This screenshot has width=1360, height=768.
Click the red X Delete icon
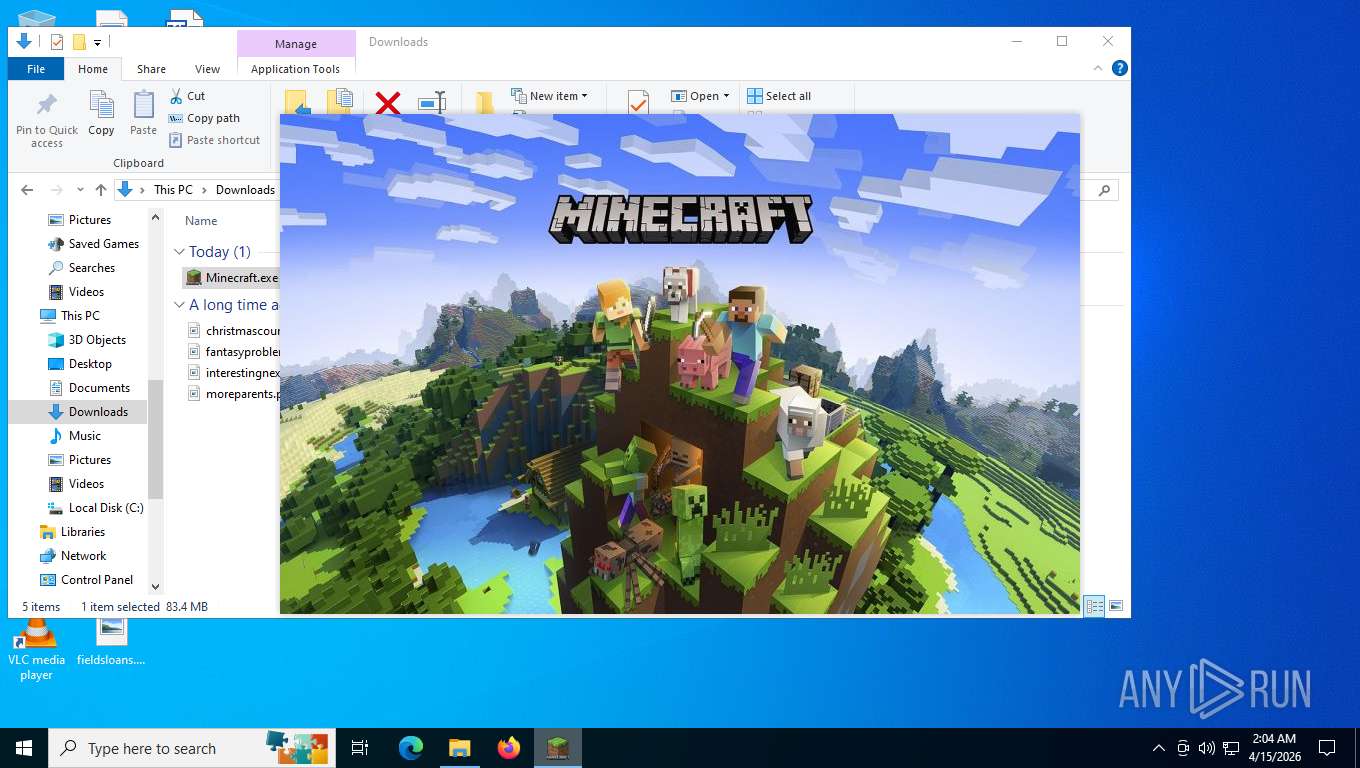[x=388, y=102]
